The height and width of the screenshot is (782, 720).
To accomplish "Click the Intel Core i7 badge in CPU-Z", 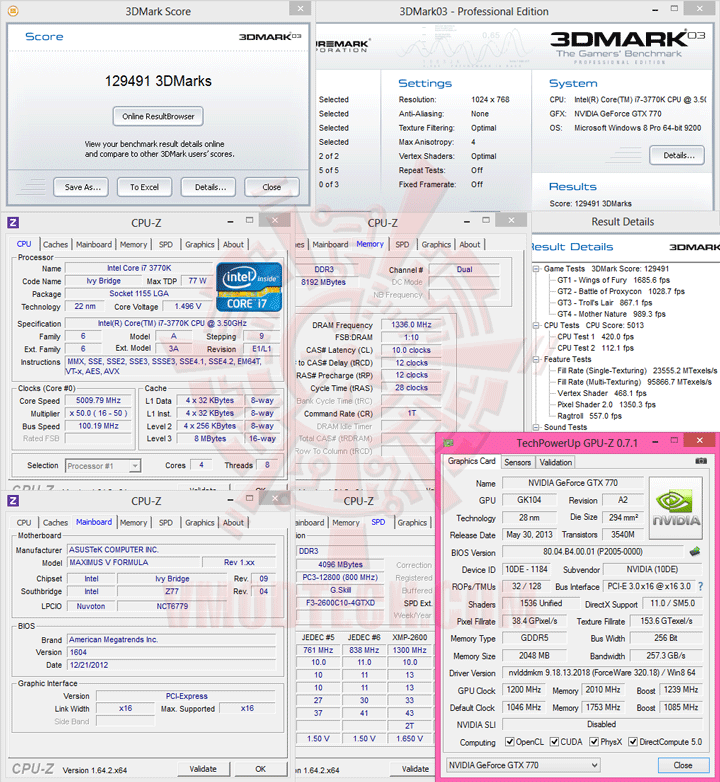I will point(249,287).
